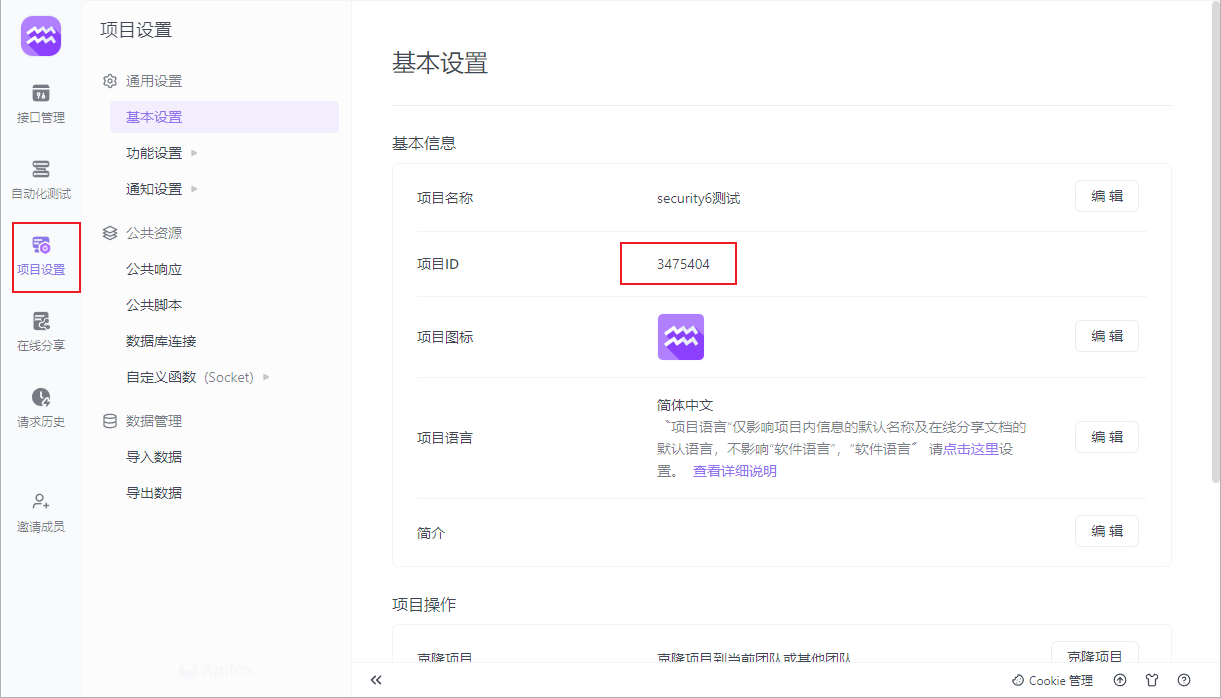Open 接口管理 in the sidebar
Viewport: 1221px width, 698px height.
coord(41,104)
